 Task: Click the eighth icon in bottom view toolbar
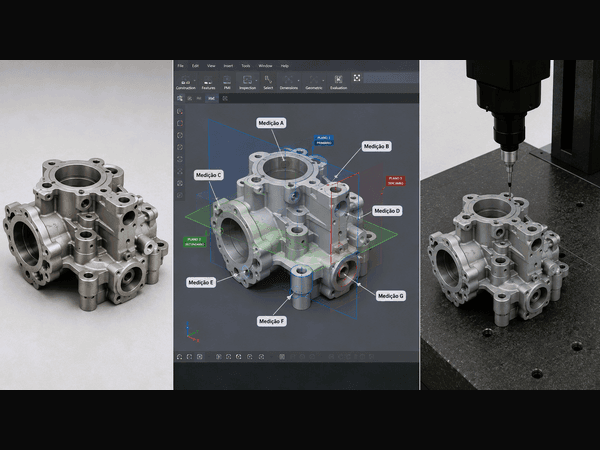(x=261, y=357)
